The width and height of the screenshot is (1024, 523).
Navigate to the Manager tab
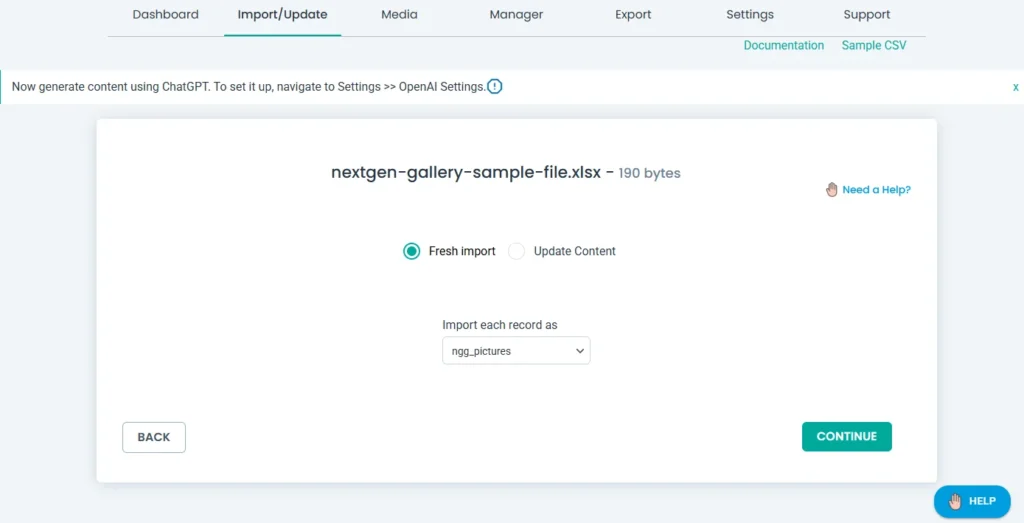click(516, 15)
